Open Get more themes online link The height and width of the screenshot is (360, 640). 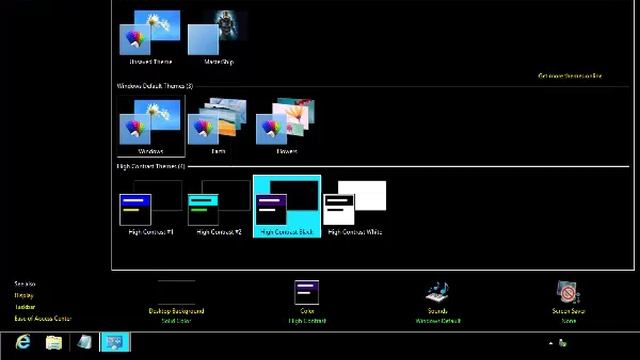click(570, 76)
